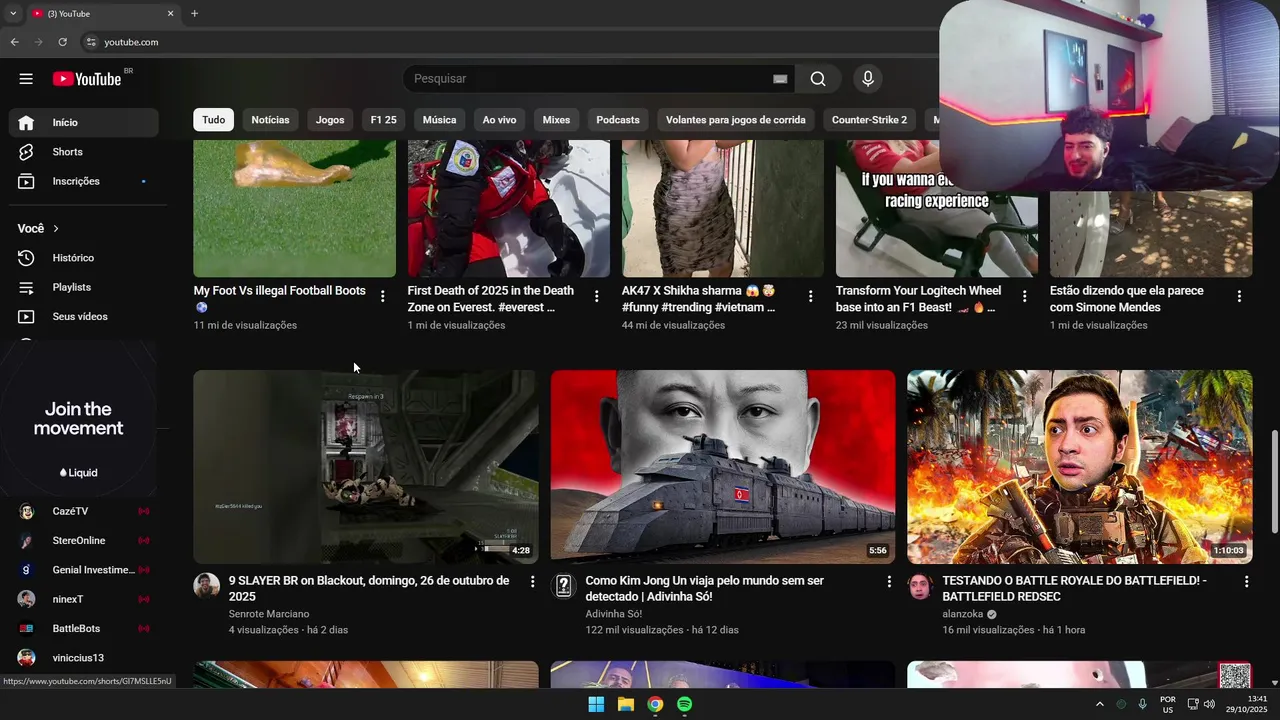This screenshot has width=1280, height=720.
Task: Open options for My Foot Vs illegal Football Boots
Action: coord(383,296)
